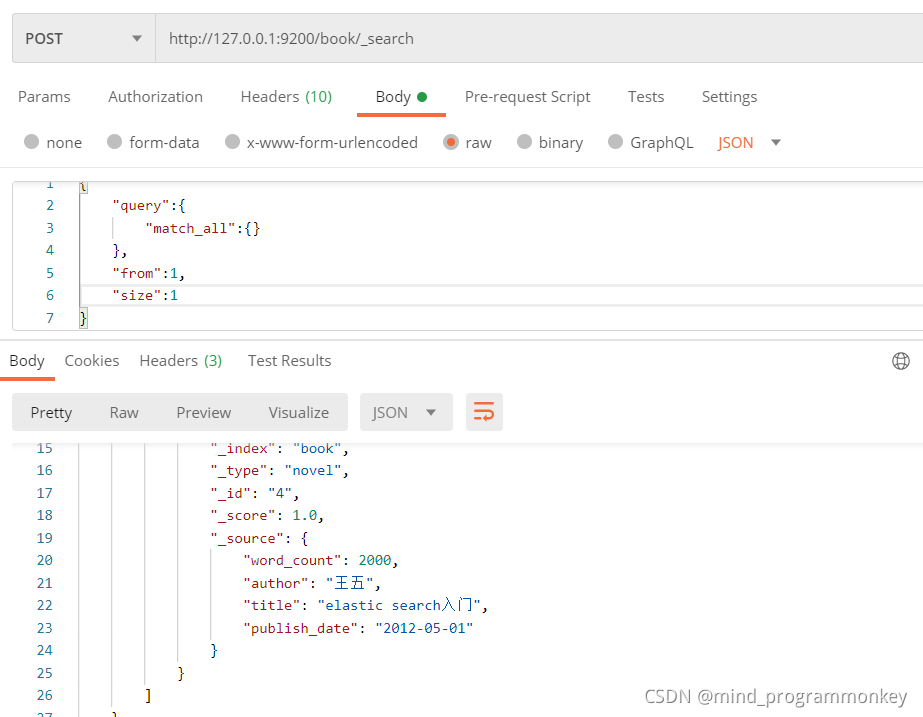Screen dimensions: 923x717
Task: Open the response JSON format dropdown
Action: coord(406,412)
